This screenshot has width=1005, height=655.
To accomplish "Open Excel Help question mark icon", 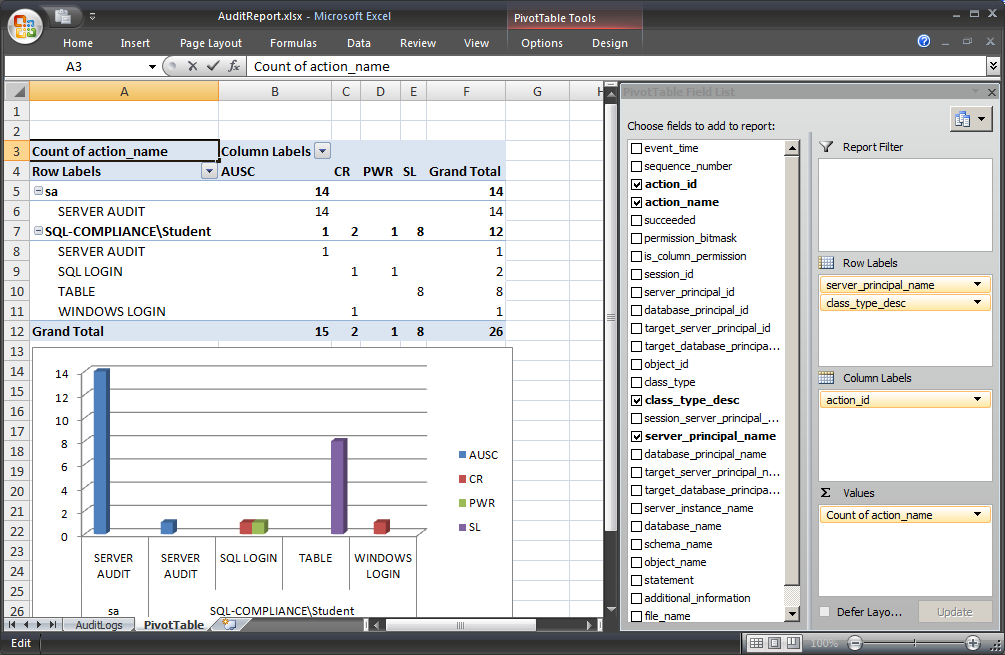I will 924,42.
